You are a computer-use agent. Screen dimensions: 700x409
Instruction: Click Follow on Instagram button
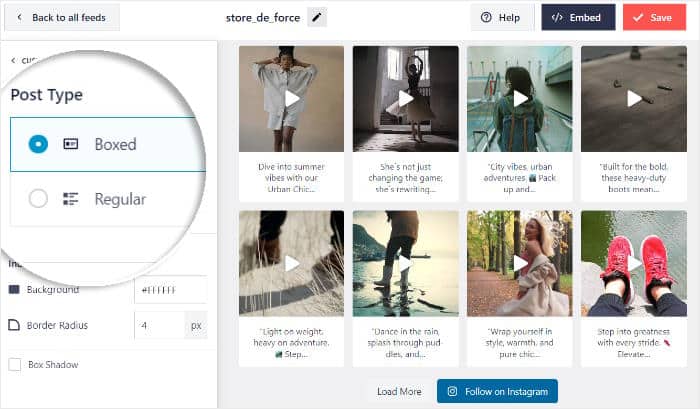tap(497, 391)
